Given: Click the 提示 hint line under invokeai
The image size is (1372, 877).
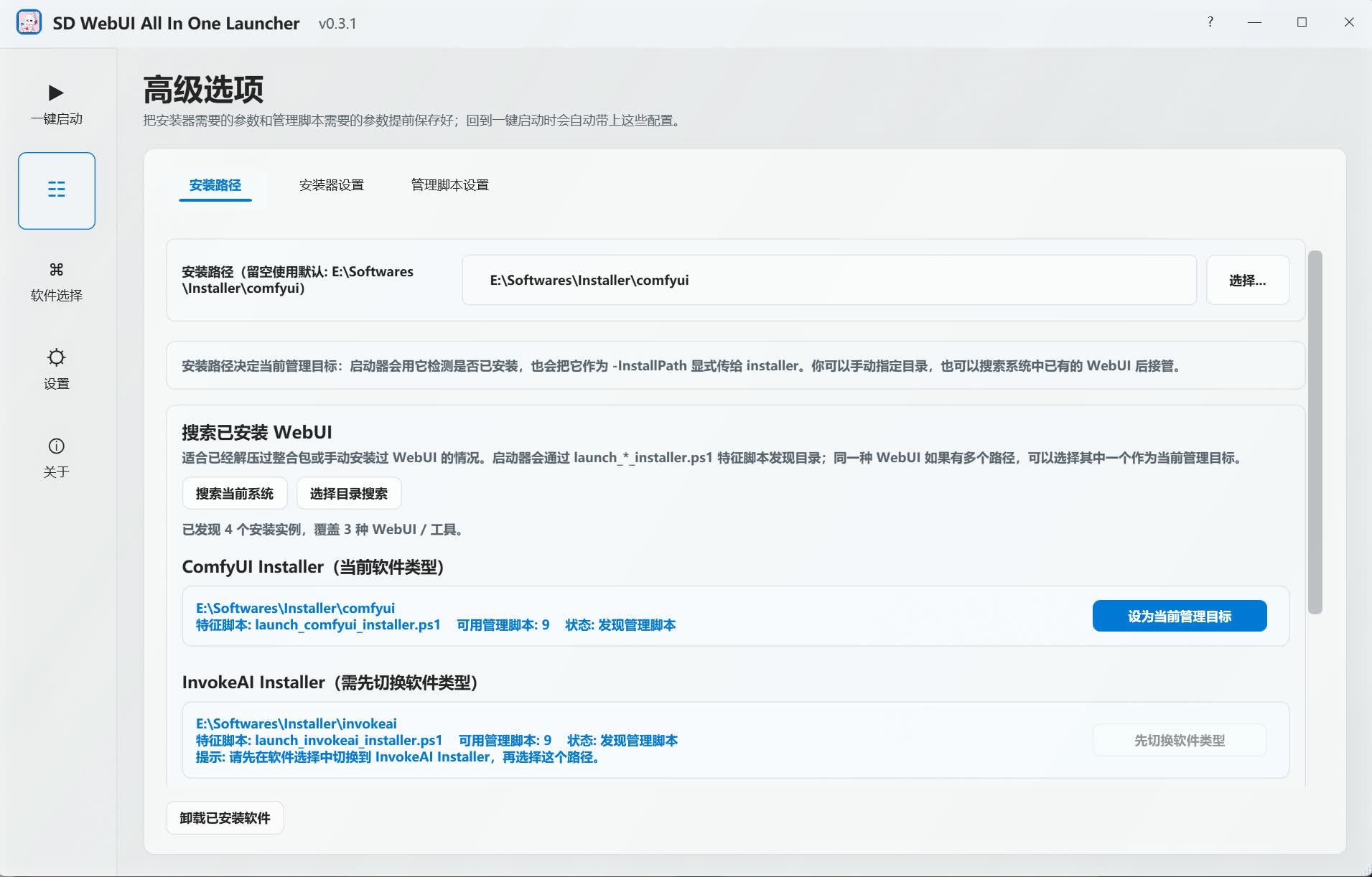Looking at the screenshot, I should [x=398, y=757].
